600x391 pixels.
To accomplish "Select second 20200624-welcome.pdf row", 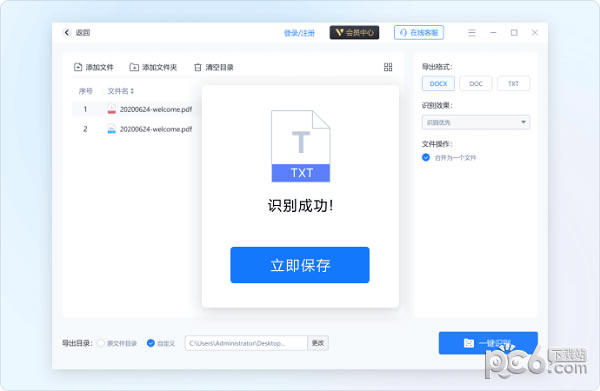I will [x=137, y=129].
